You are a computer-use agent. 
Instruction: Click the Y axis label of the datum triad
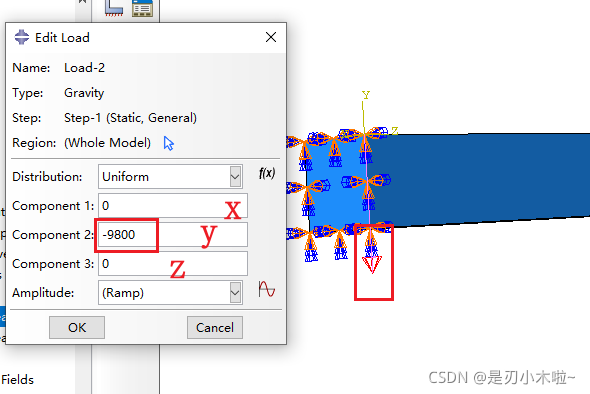coord(366,95)
